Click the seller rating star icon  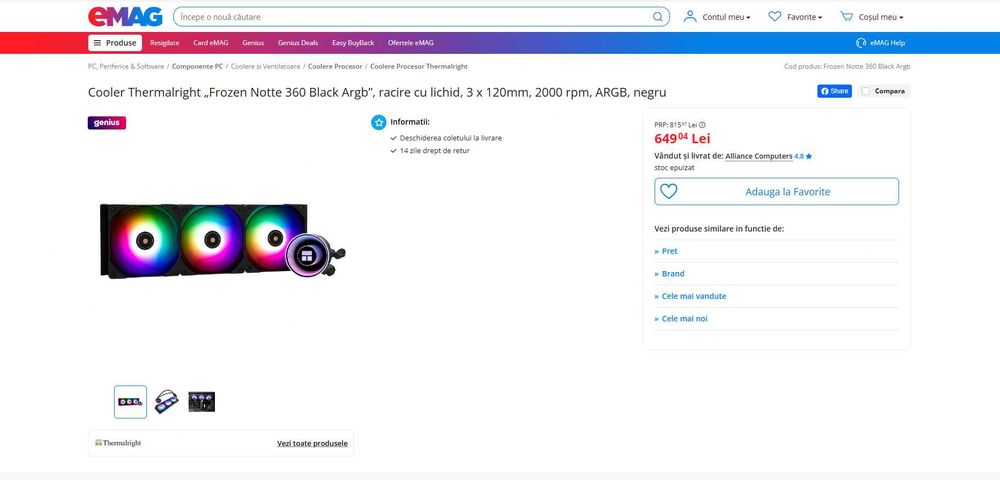point(809,156)
